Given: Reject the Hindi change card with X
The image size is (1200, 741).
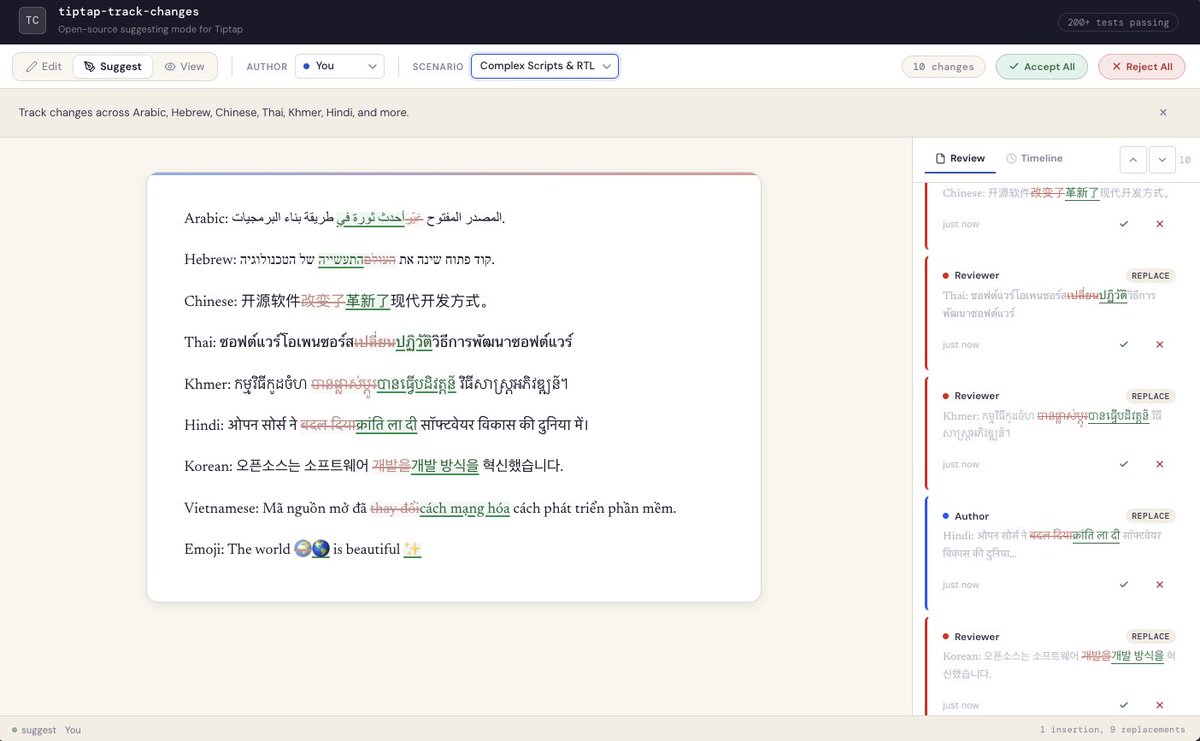Looking at the screenshot, I should pyautogui.click(x=1160, y=585).
